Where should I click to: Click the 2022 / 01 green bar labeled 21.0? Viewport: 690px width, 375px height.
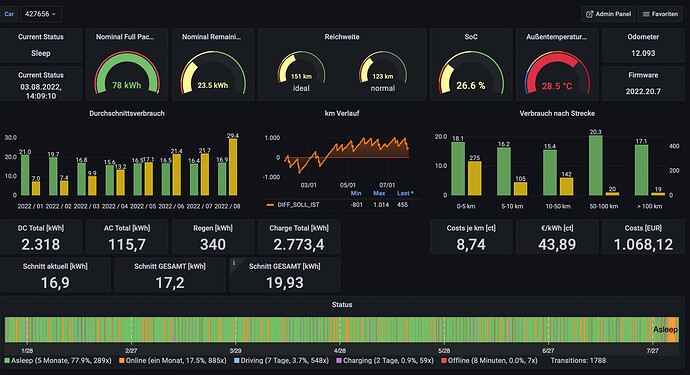coord(25,175)
